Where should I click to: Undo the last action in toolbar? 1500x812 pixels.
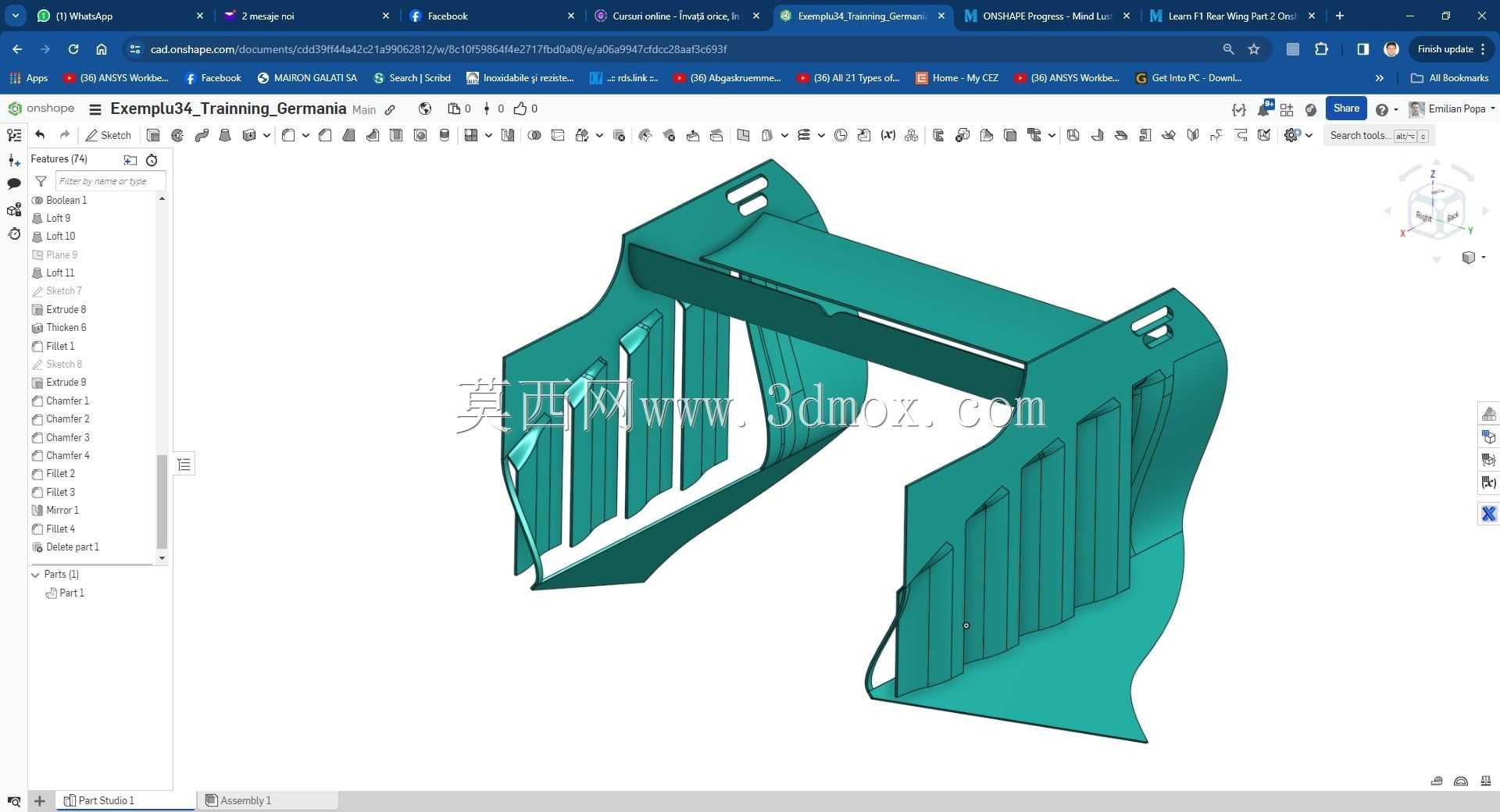(x=41, y=135)
